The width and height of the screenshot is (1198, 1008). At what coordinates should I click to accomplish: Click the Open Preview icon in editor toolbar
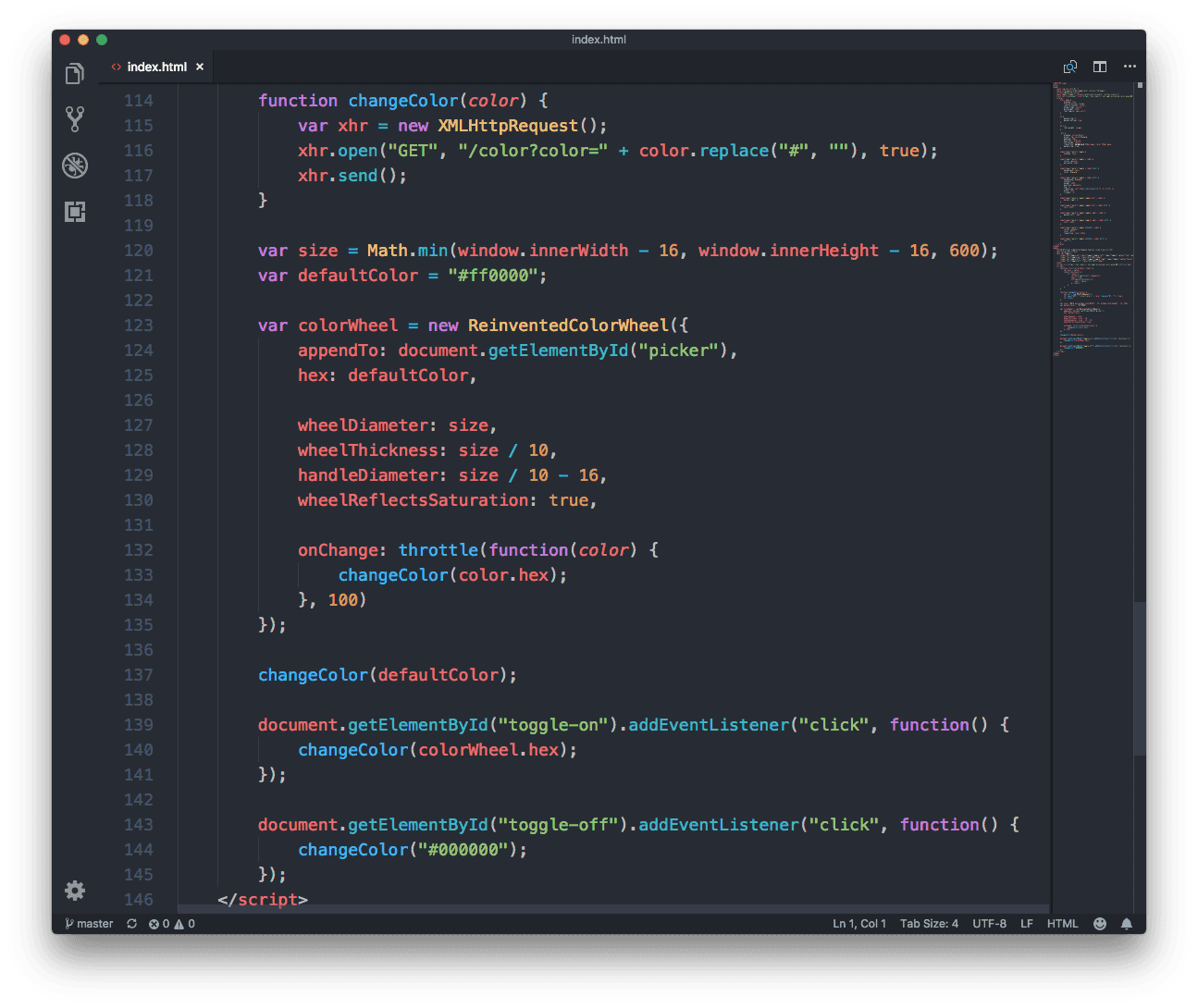pyautogui.click(x=1070, y=67)
